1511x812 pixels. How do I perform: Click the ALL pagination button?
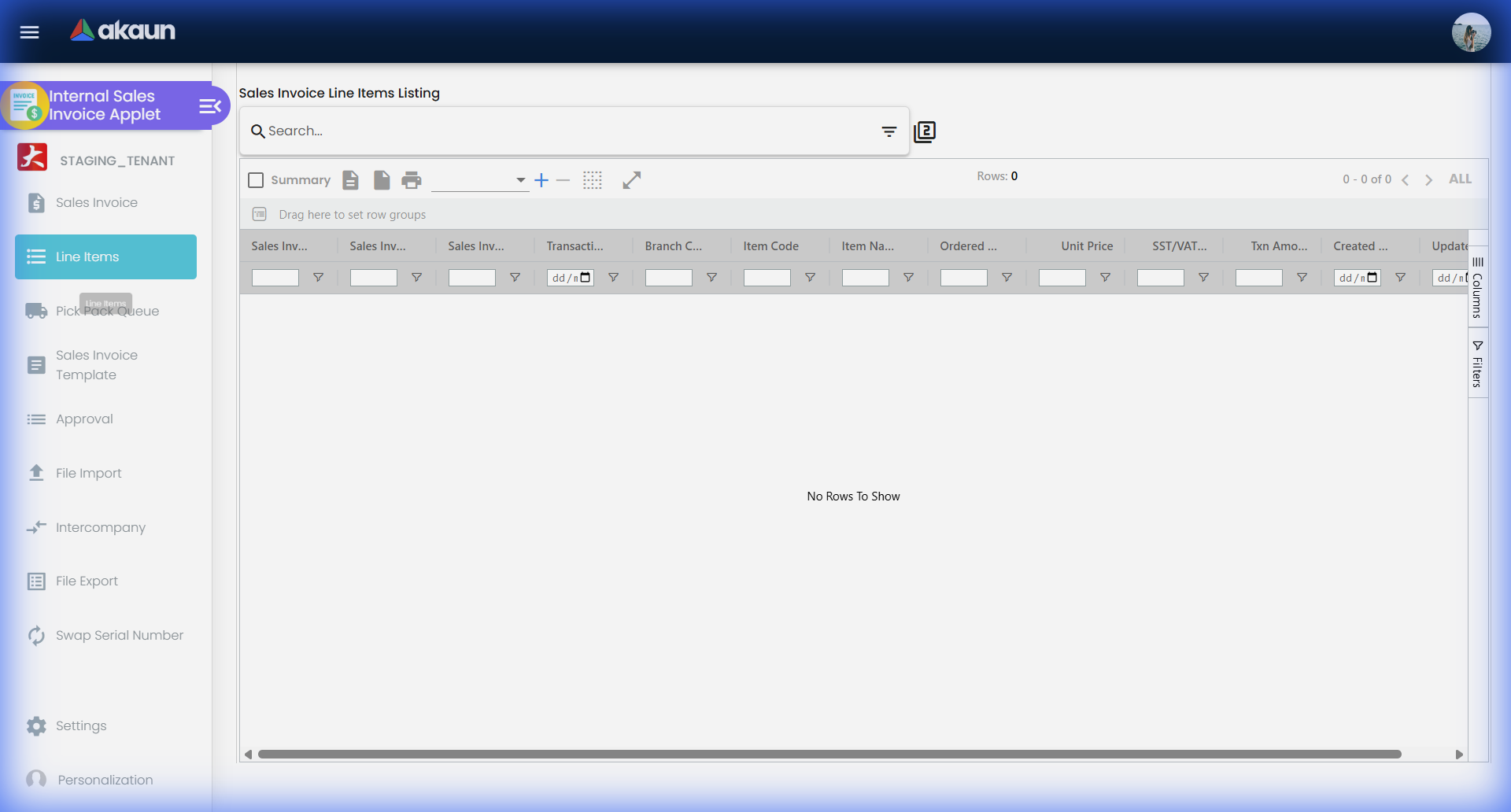pos(1460,179)
